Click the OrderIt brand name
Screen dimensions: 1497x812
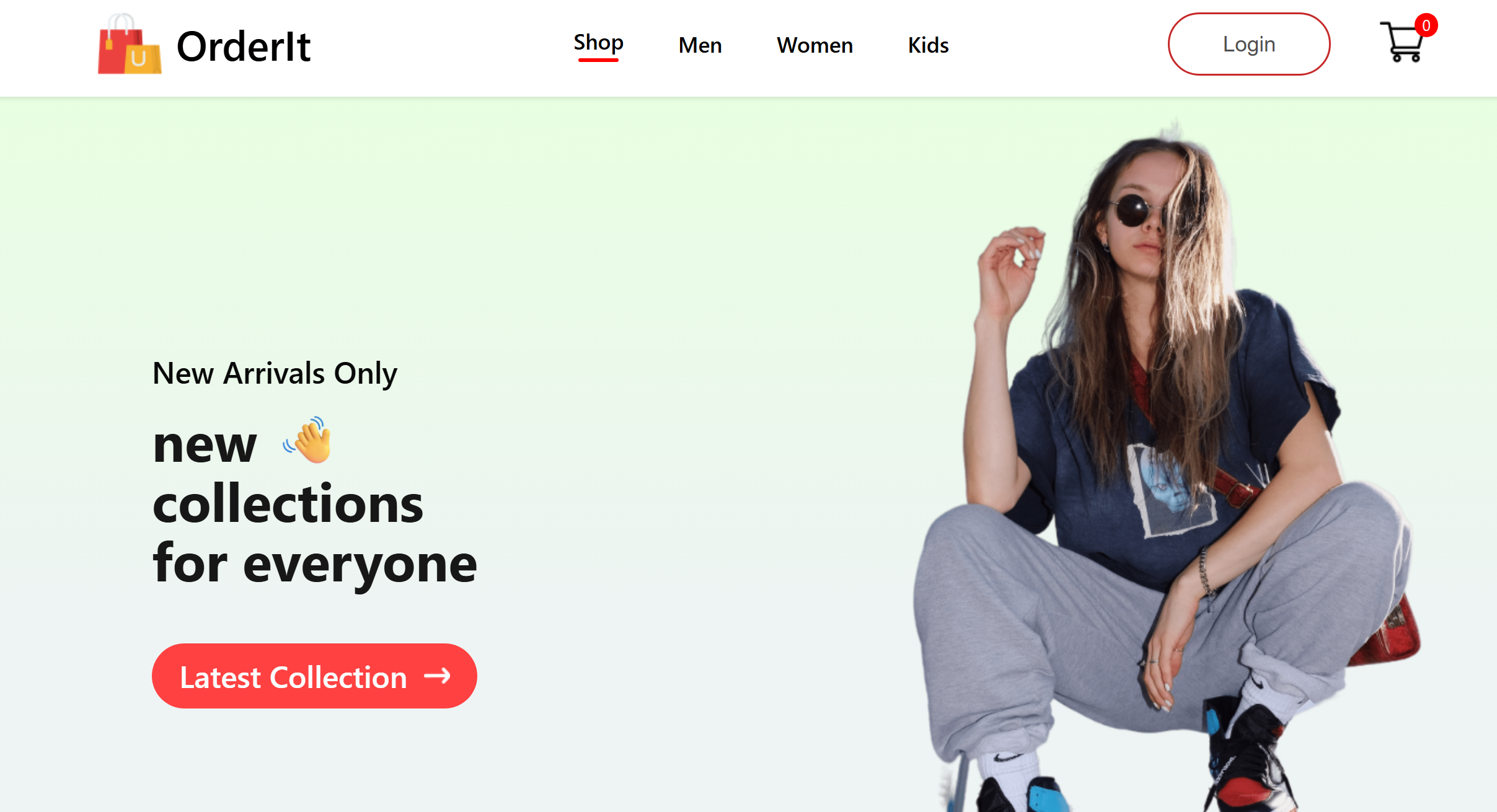[244, 47]
